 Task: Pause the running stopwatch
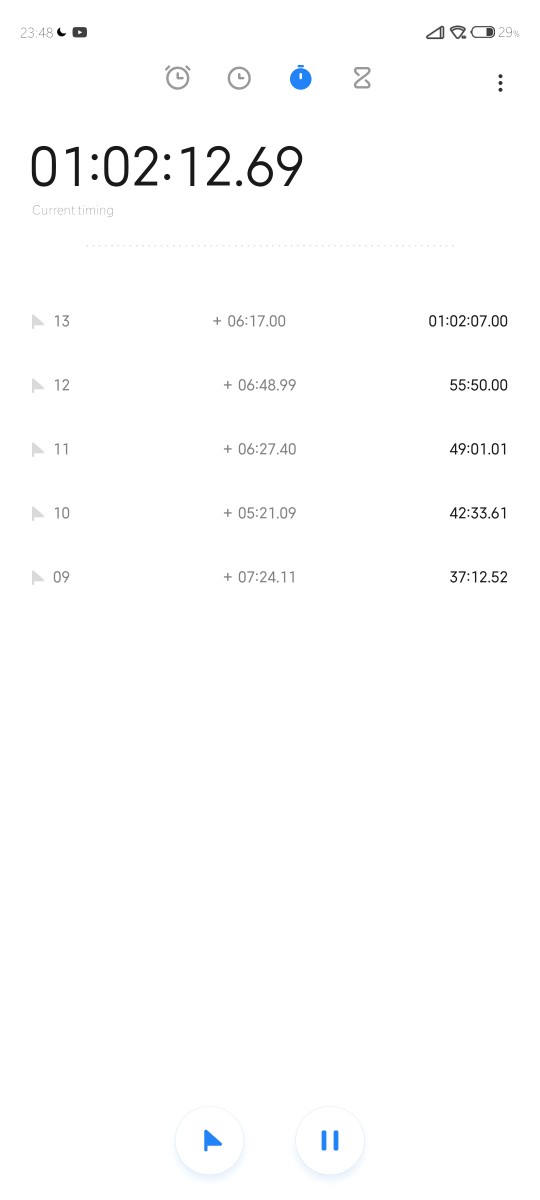tap(330, 1141)
